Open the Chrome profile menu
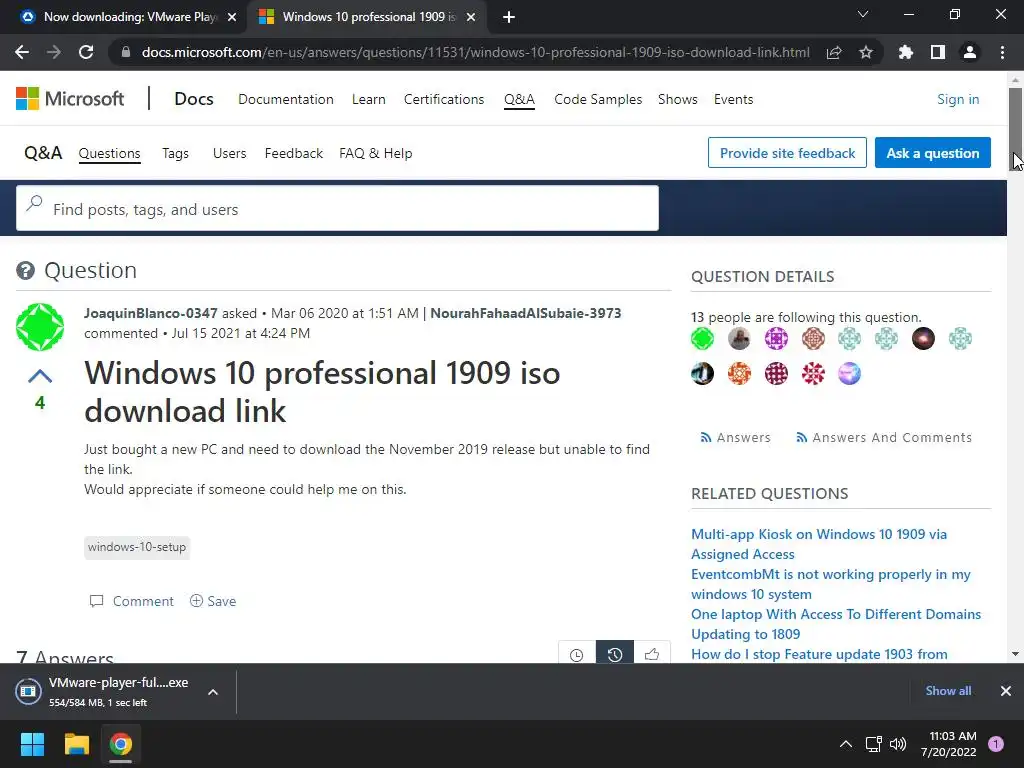This screenshot has height=768, width=1024. pos(970,52)
